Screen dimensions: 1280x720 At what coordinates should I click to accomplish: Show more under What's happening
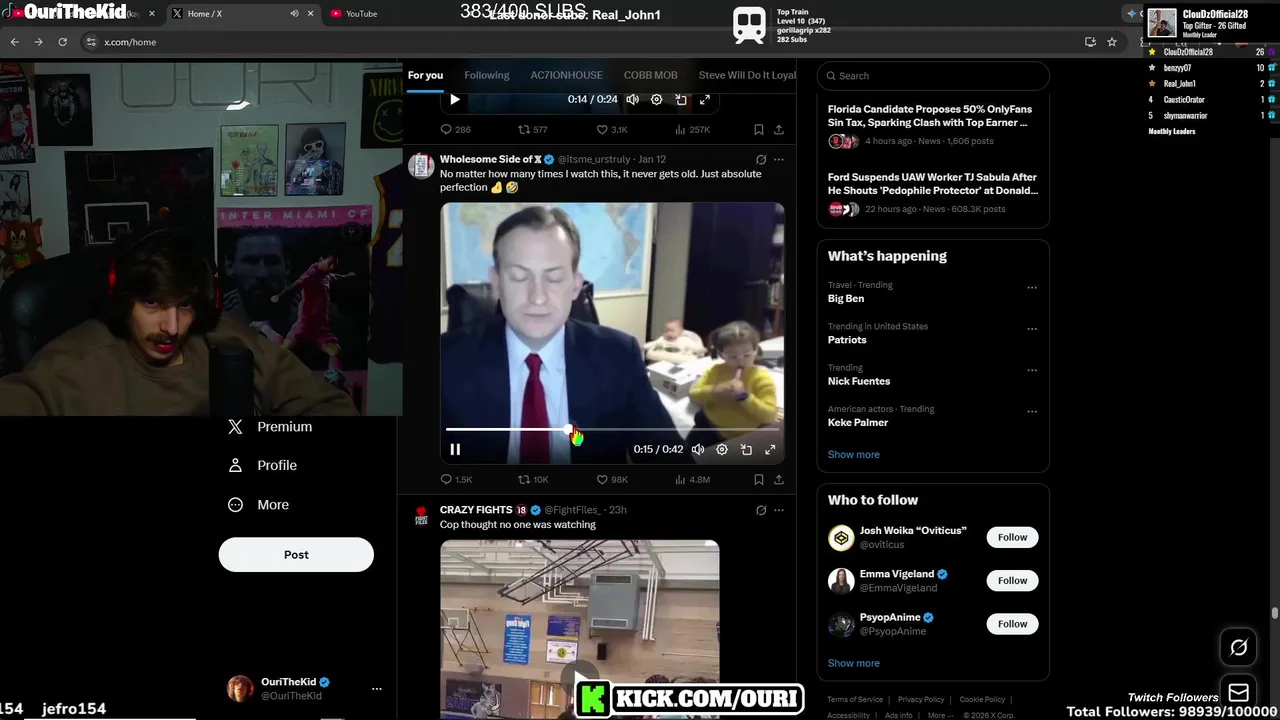[x=854, y=454]
